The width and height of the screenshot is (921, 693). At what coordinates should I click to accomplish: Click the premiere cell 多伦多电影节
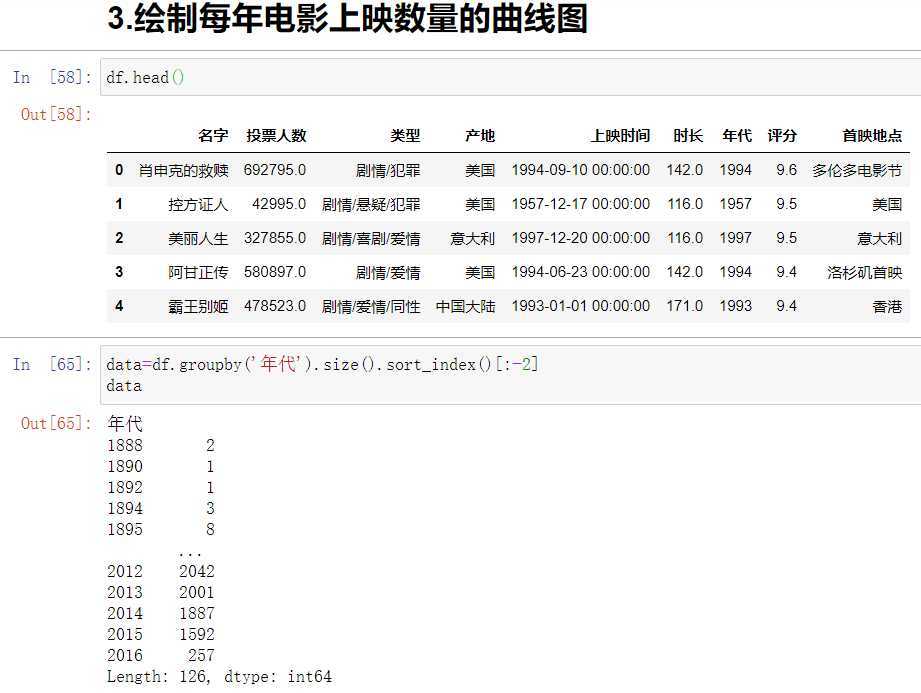(857, 170)
